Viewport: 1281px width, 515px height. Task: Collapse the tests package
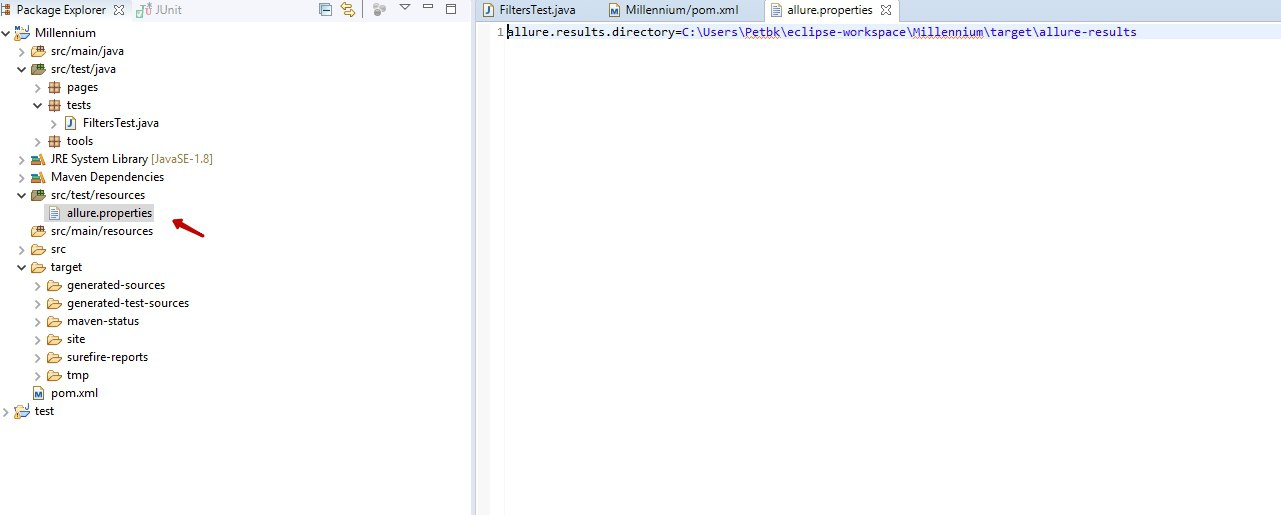(38, 105)
